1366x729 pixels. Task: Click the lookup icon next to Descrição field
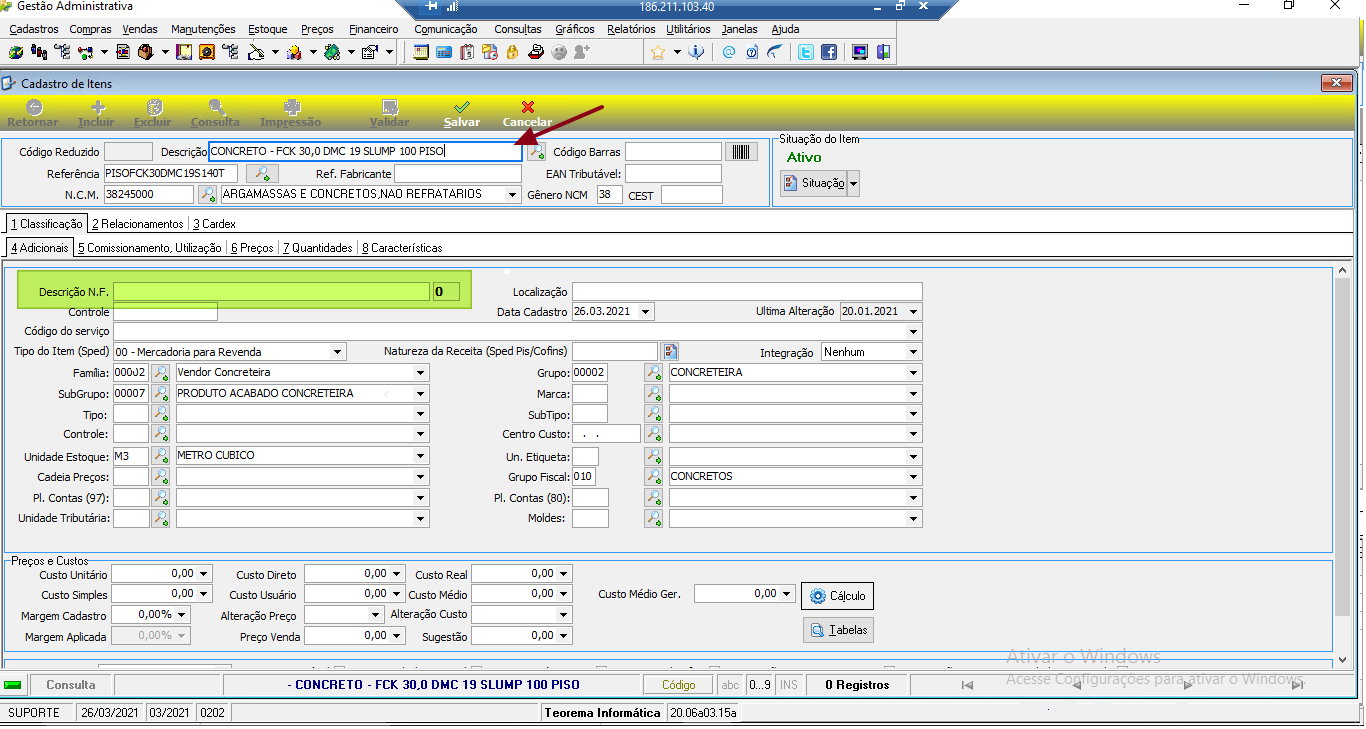click(x=536, y=152)
